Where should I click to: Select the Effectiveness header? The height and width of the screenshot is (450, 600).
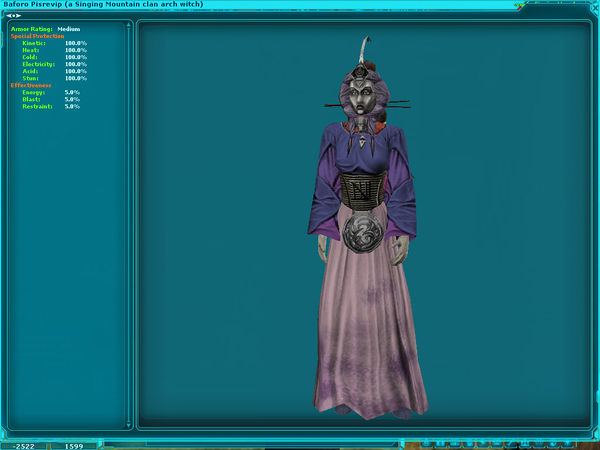pos(30,85)
